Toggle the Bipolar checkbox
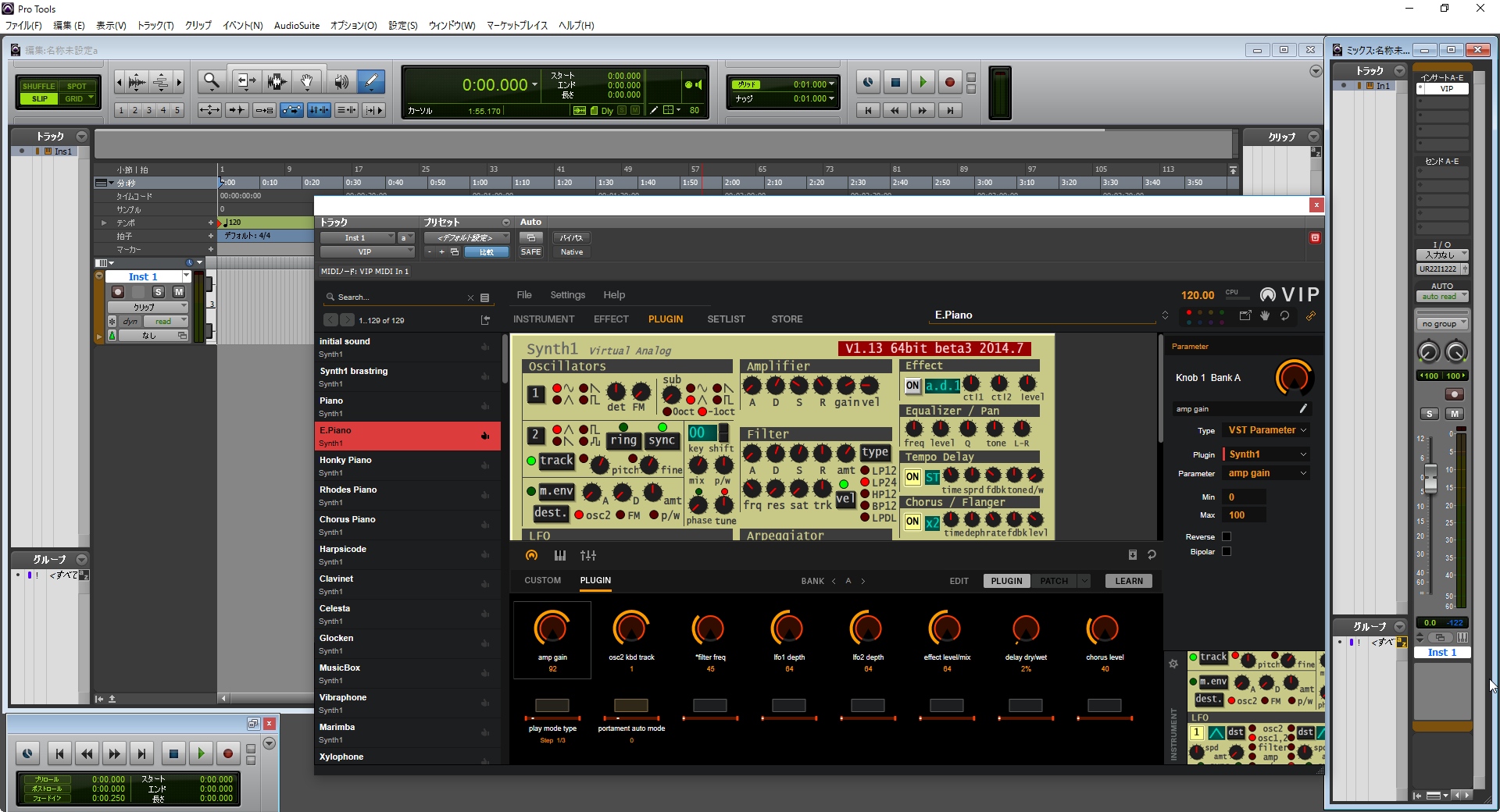1500x812 pixels. (x=1226, y=551)
